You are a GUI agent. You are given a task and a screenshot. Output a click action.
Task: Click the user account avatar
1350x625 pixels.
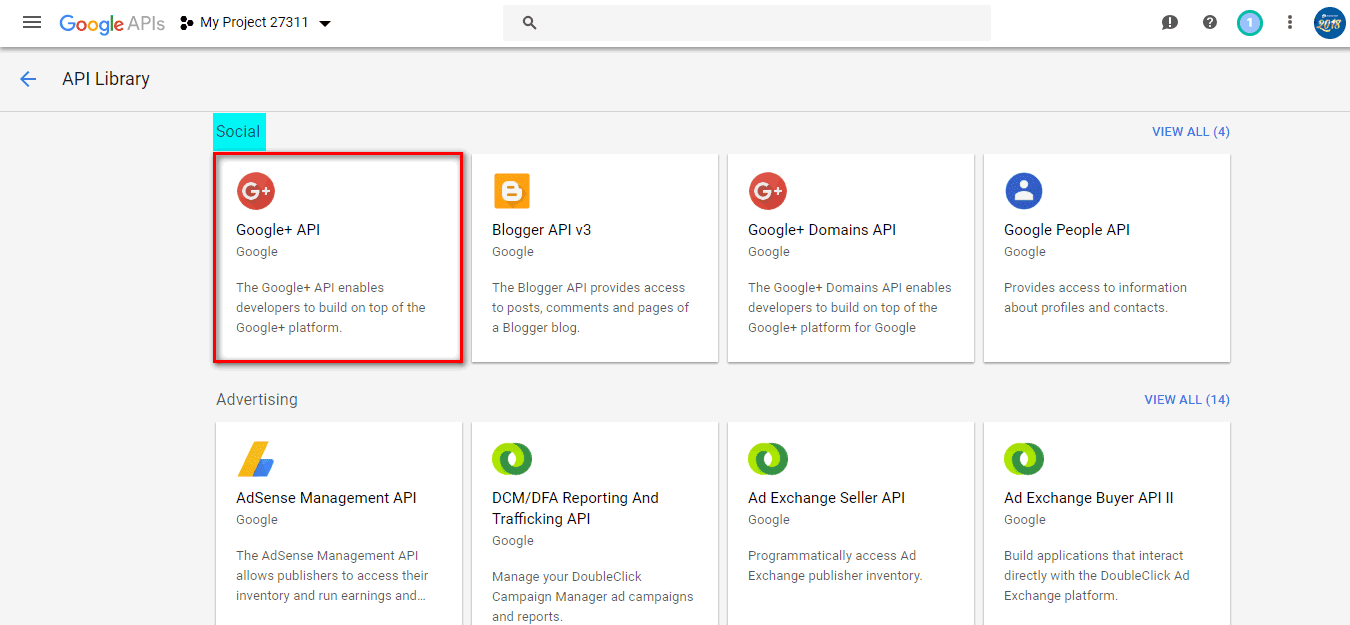[1329, 22]
